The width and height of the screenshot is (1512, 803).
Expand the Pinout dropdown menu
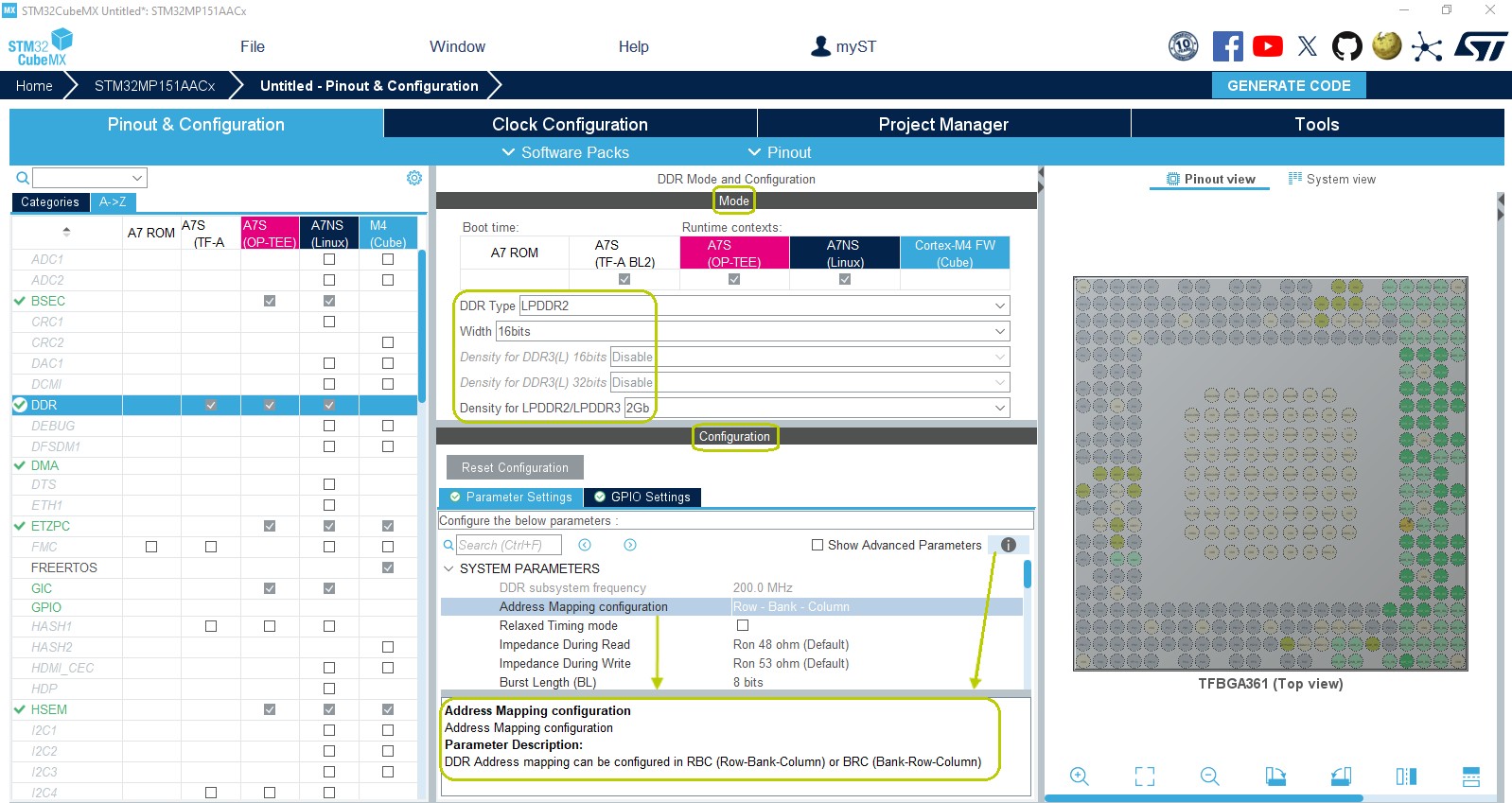(780, 152)
